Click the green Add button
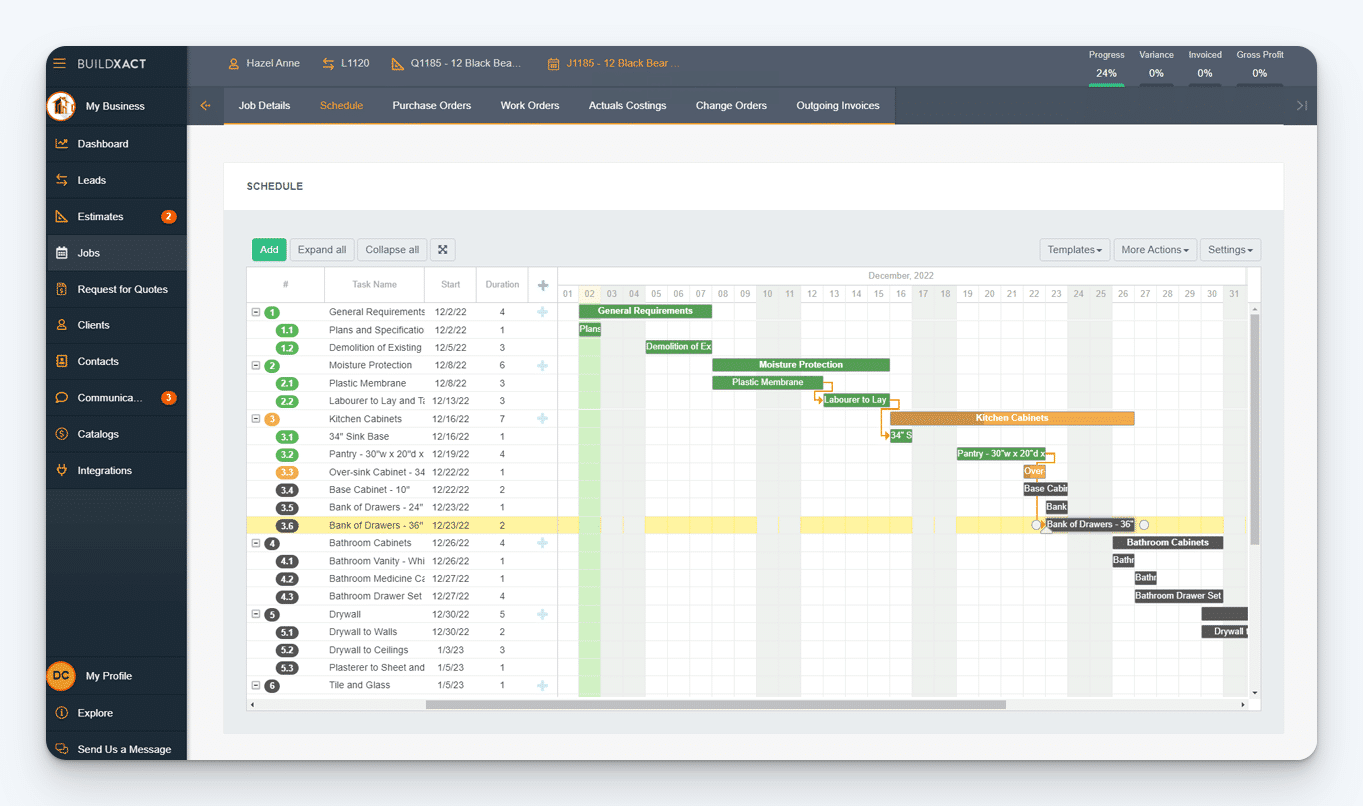This screenshot has height=806, width=1363. point(268,249)
